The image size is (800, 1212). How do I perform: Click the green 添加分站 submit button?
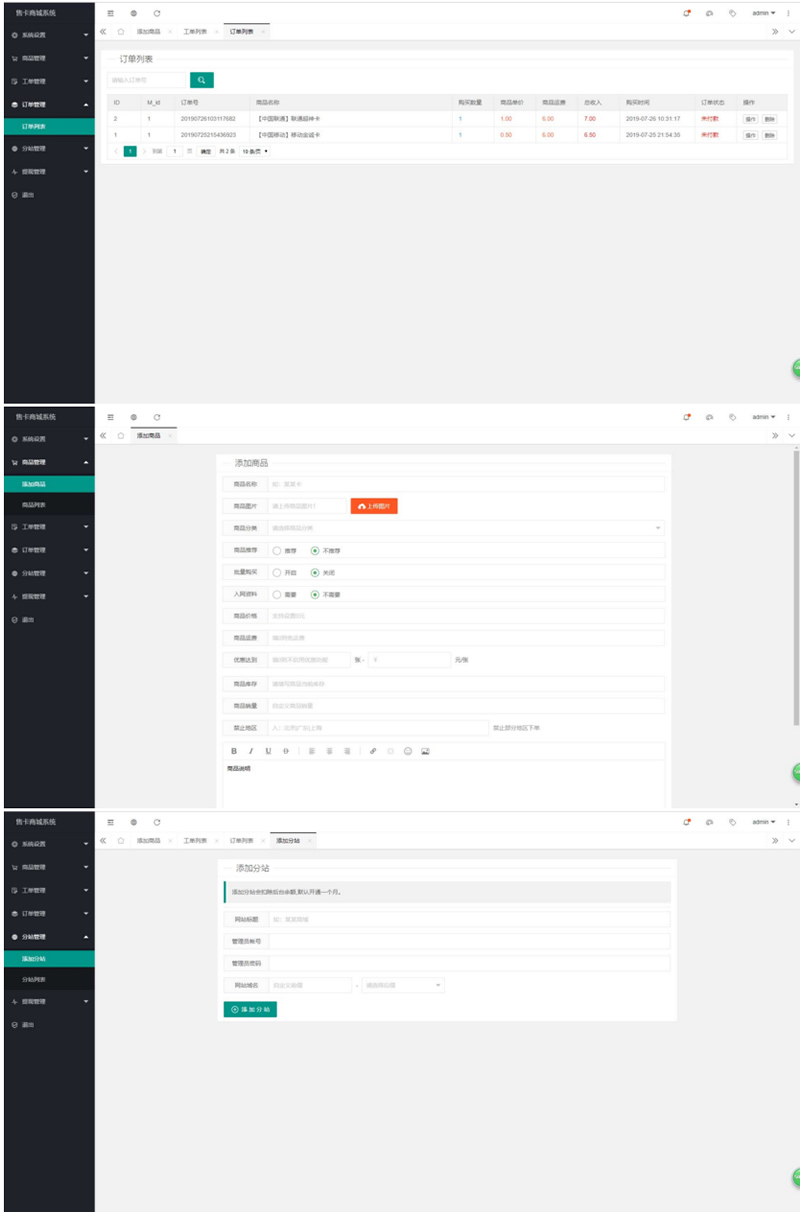tap(250, 1010)
